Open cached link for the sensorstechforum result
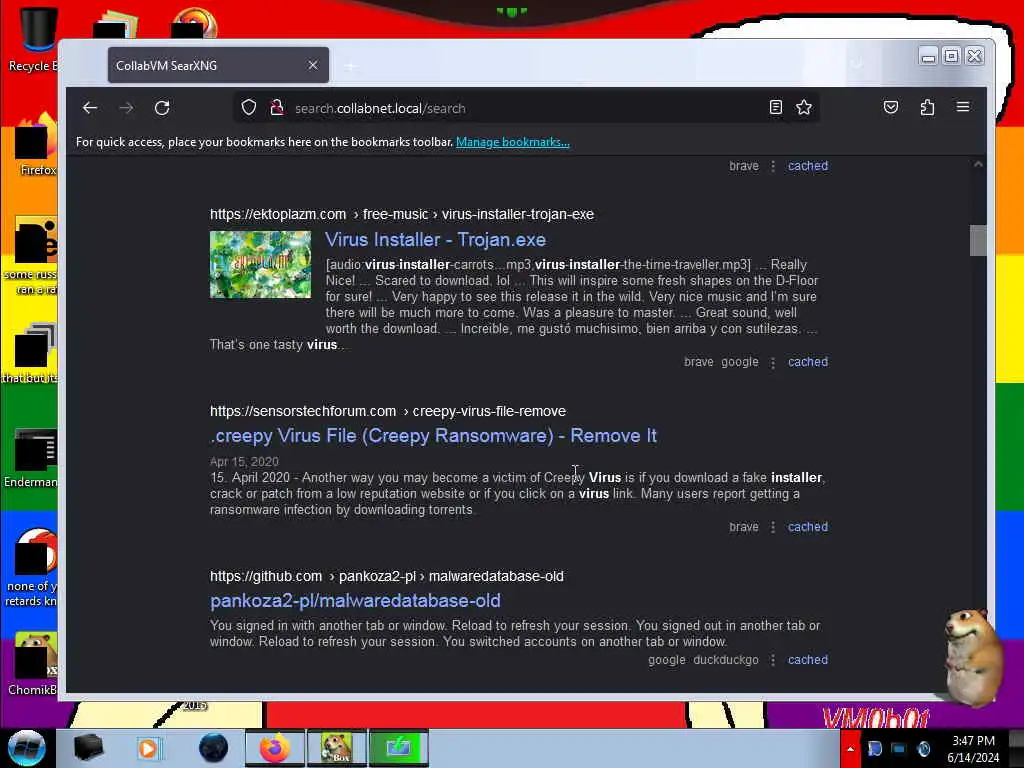The height and width of the screenshot is (768, 1024). (x=808, y=527)
